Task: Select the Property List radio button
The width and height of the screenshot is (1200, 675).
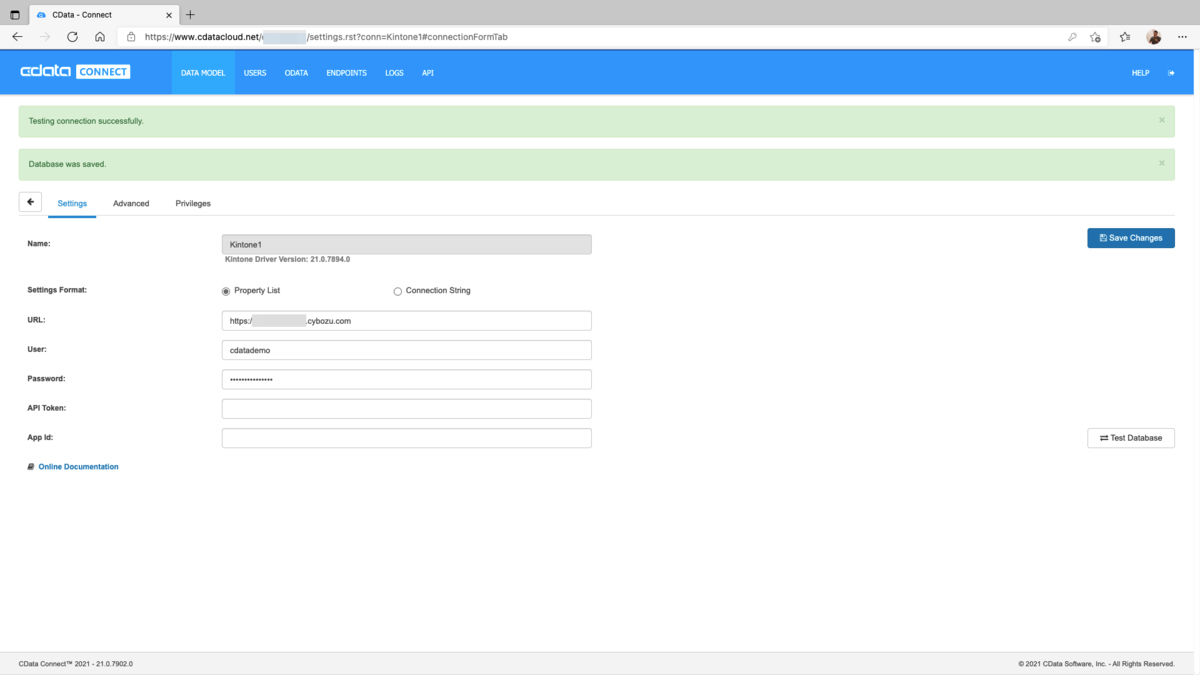Action: [226, 291]
